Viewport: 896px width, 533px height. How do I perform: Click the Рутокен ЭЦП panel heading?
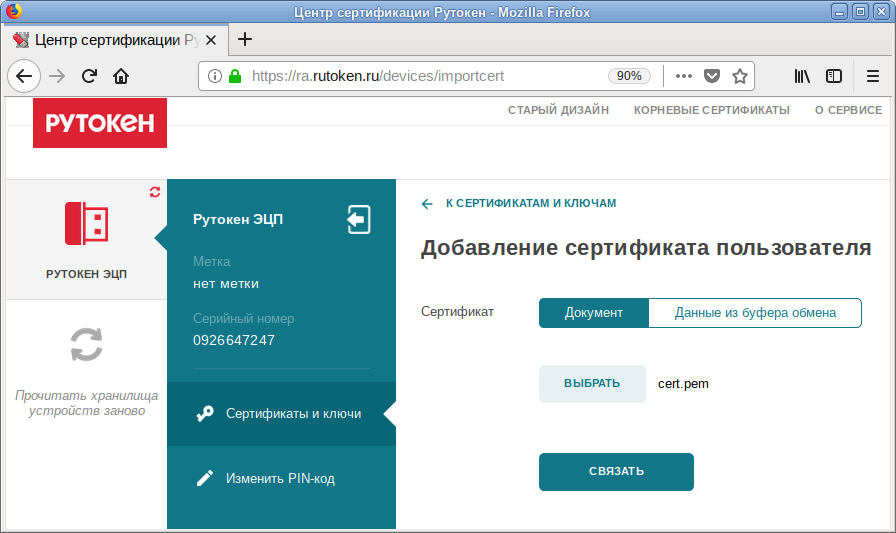(238, 219)
